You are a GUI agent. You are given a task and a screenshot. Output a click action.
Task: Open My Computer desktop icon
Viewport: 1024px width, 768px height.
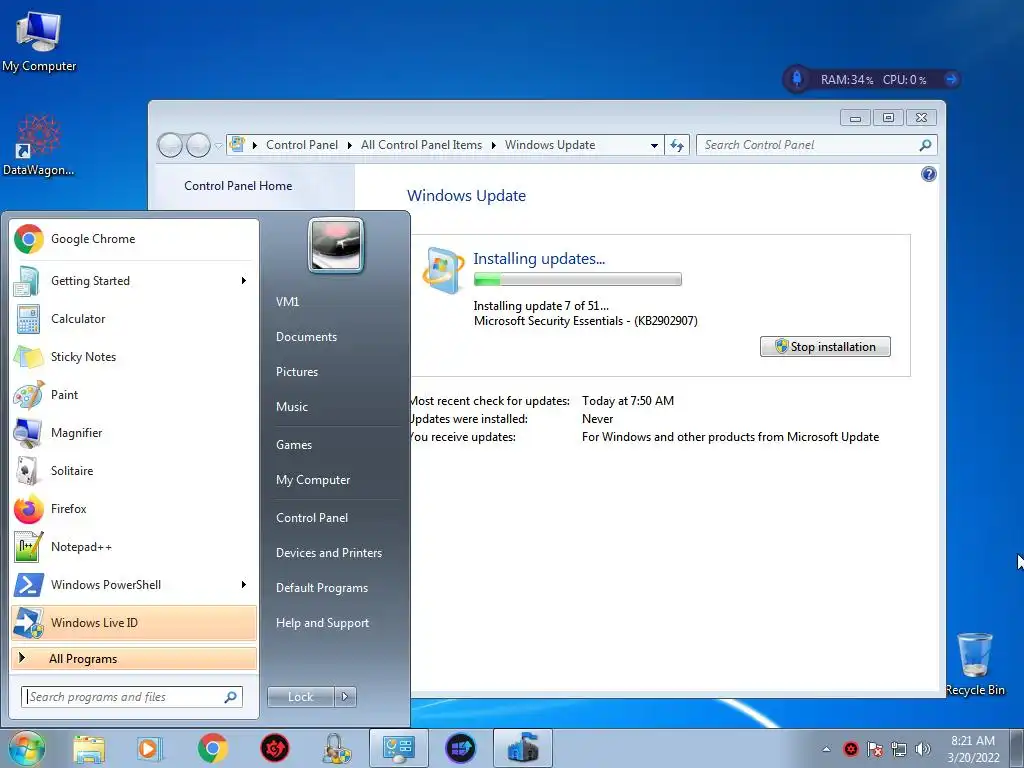coord(39,40)
